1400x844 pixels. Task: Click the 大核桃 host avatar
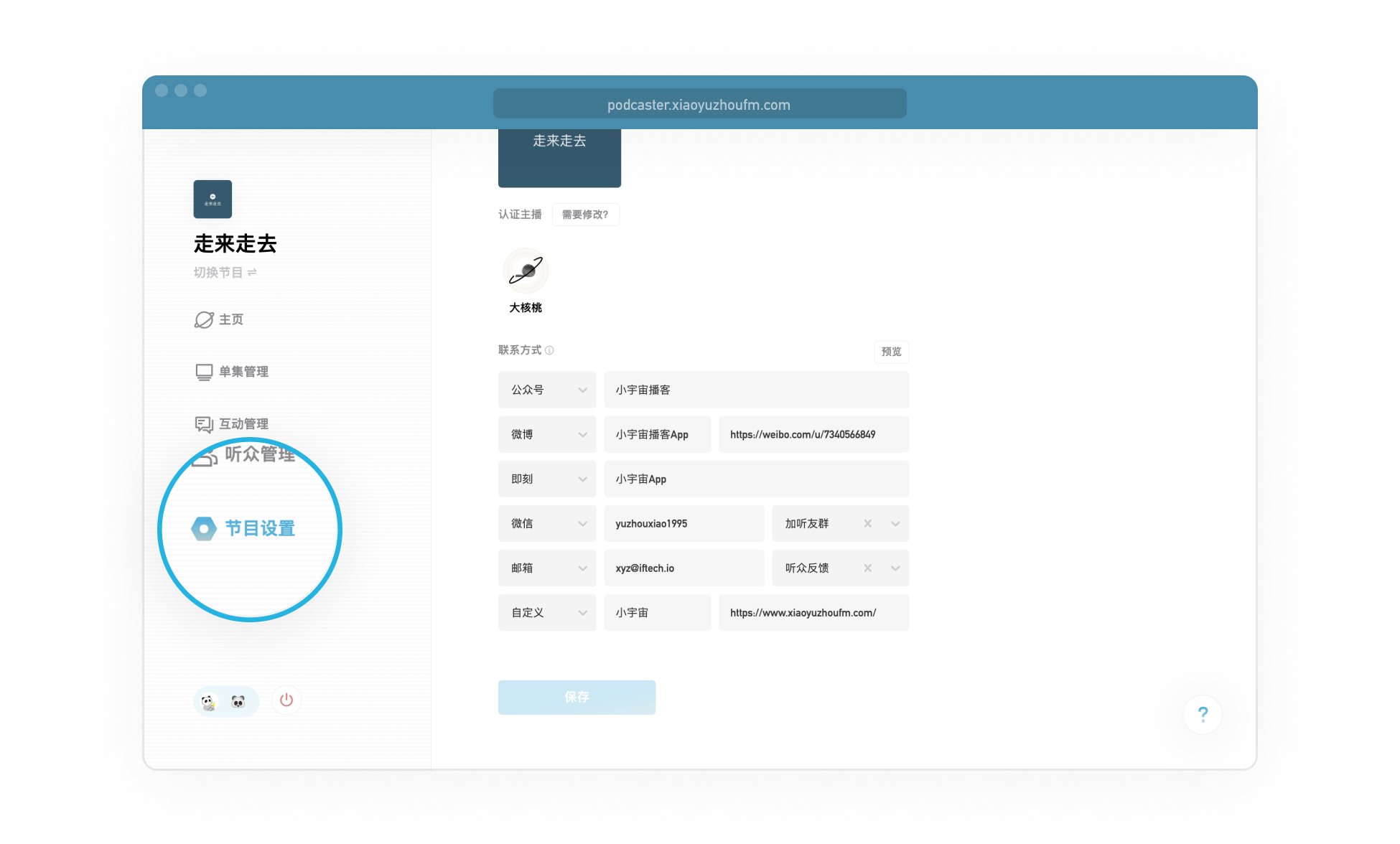coord(526,271)
